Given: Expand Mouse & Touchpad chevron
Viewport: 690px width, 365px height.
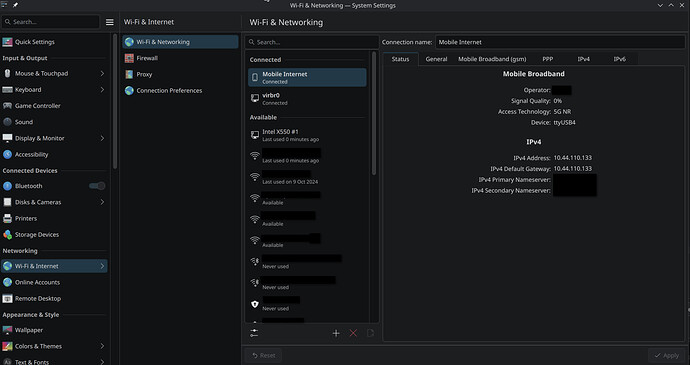Looking at the screenshot, I should (102, 74).
